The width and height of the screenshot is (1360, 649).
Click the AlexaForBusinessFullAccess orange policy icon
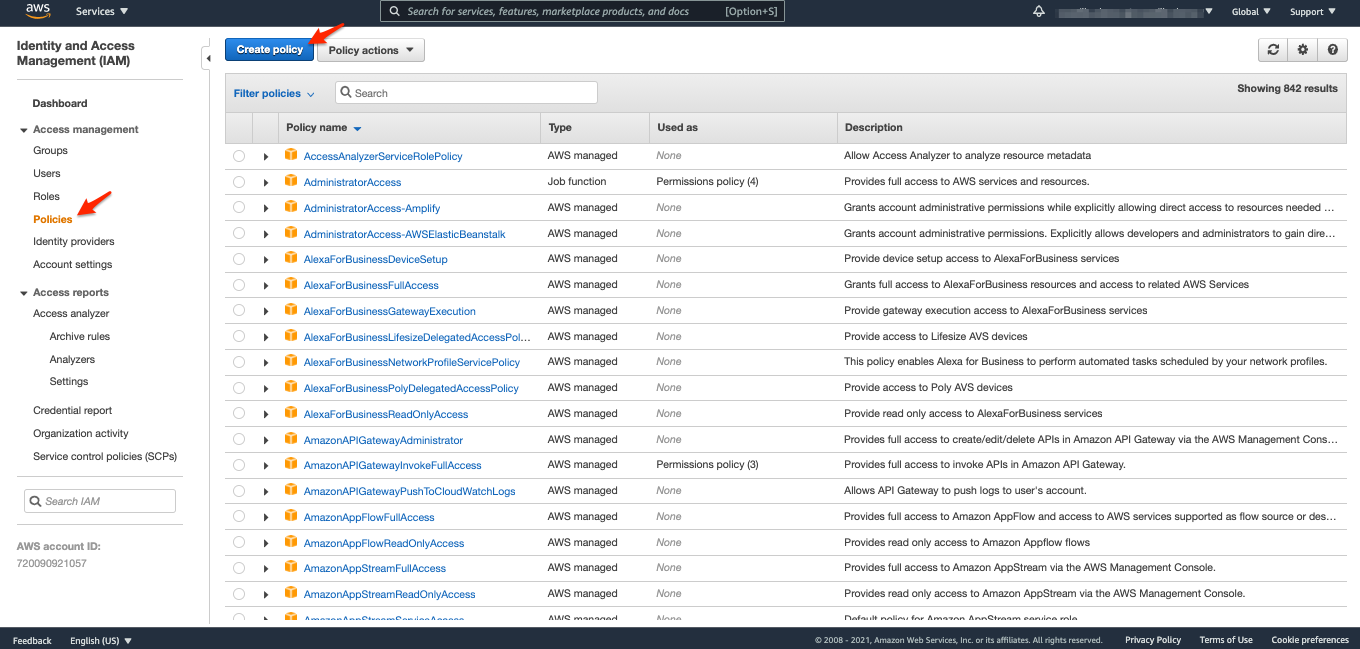pos(291,284)
